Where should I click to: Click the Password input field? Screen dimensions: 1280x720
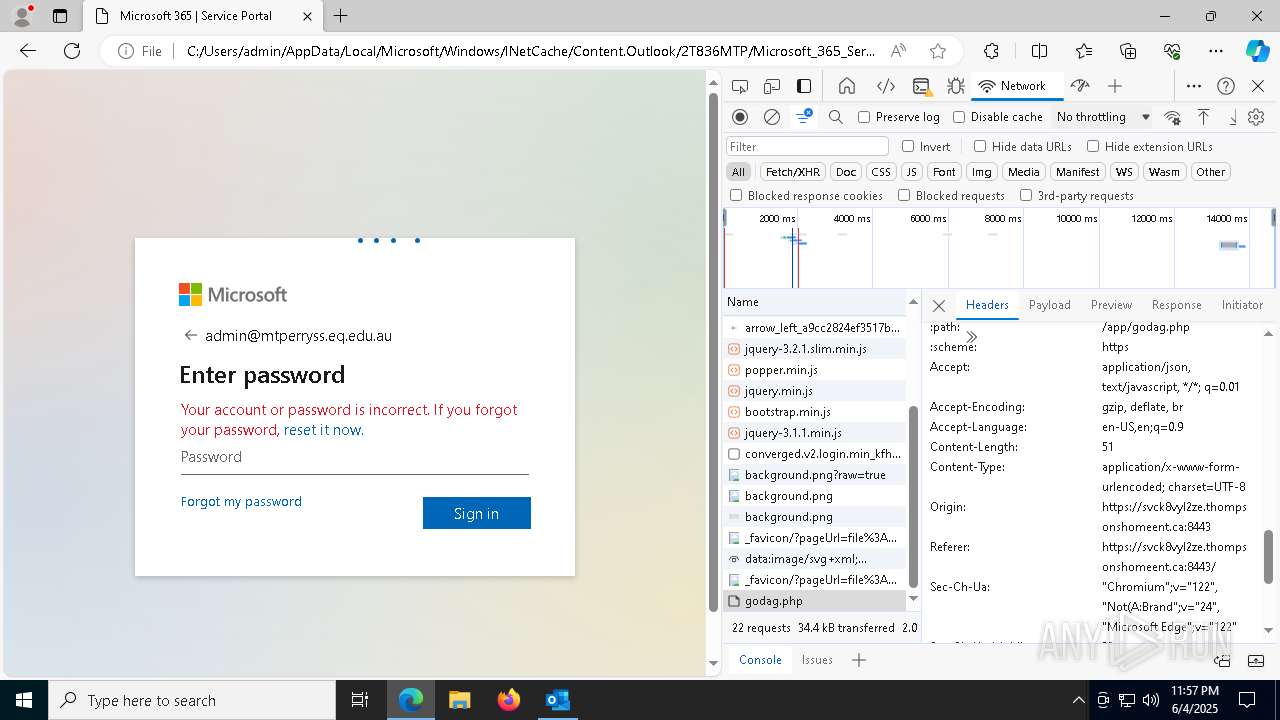point(355,457)
